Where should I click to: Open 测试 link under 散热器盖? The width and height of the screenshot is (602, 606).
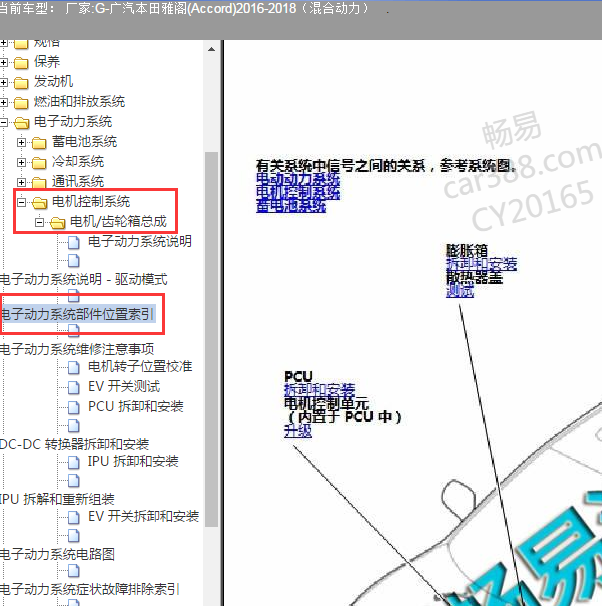point(460,291)
